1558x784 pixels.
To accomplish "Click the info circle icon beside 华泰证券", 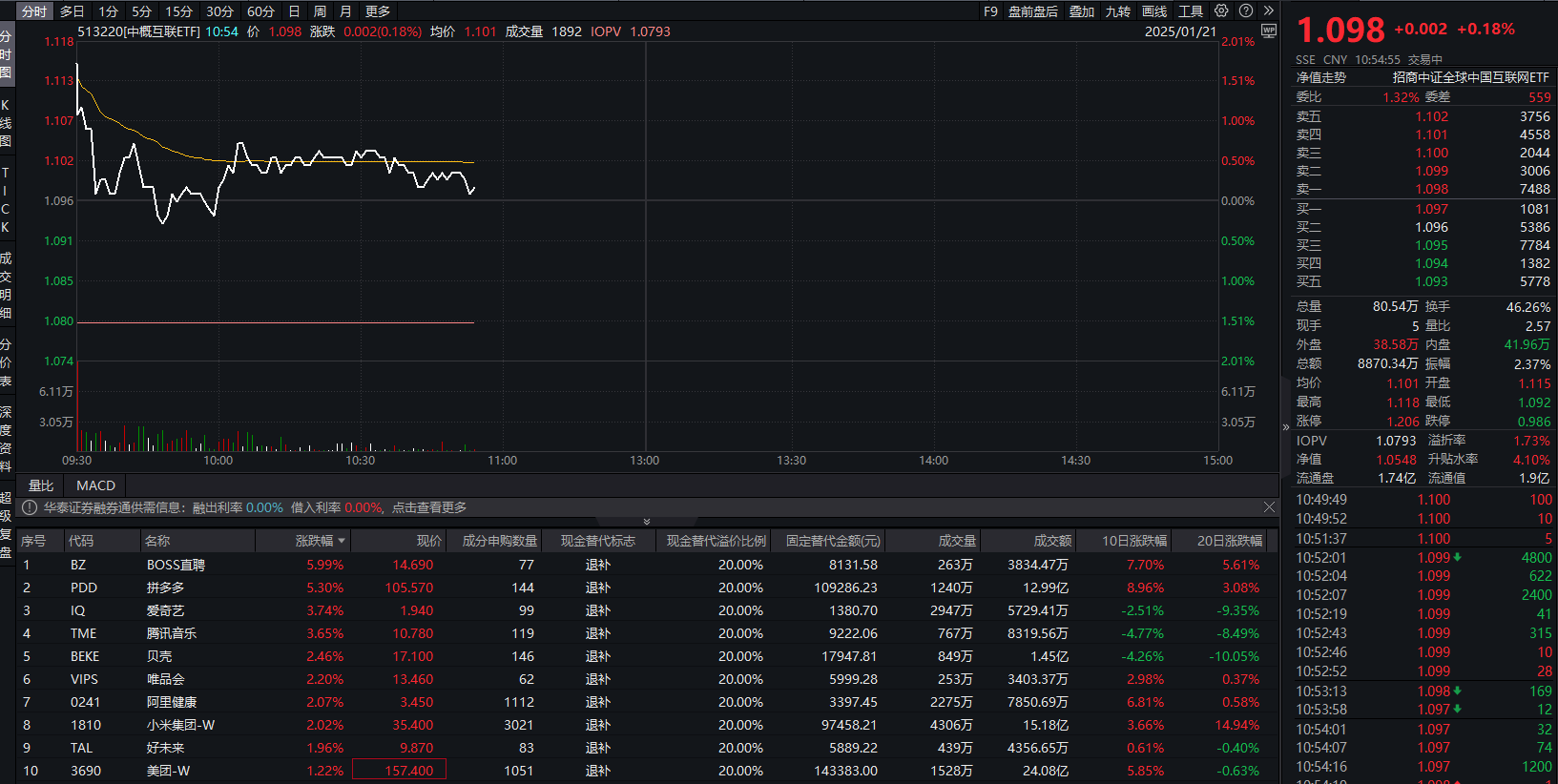I will pos(30,507).
